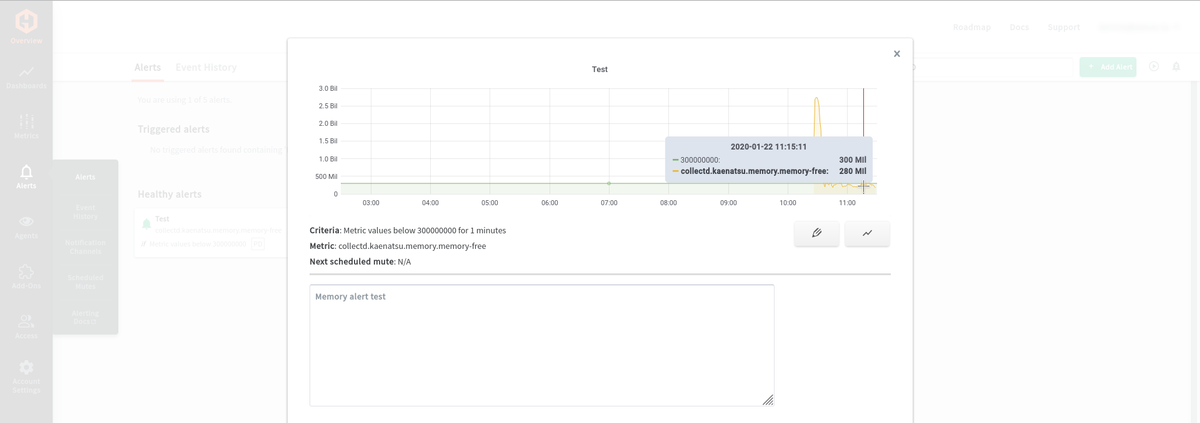Viewport: 1200px width, 423px height.
Task: Open the Test healthy alert card
Action: (x=211, y=232)
